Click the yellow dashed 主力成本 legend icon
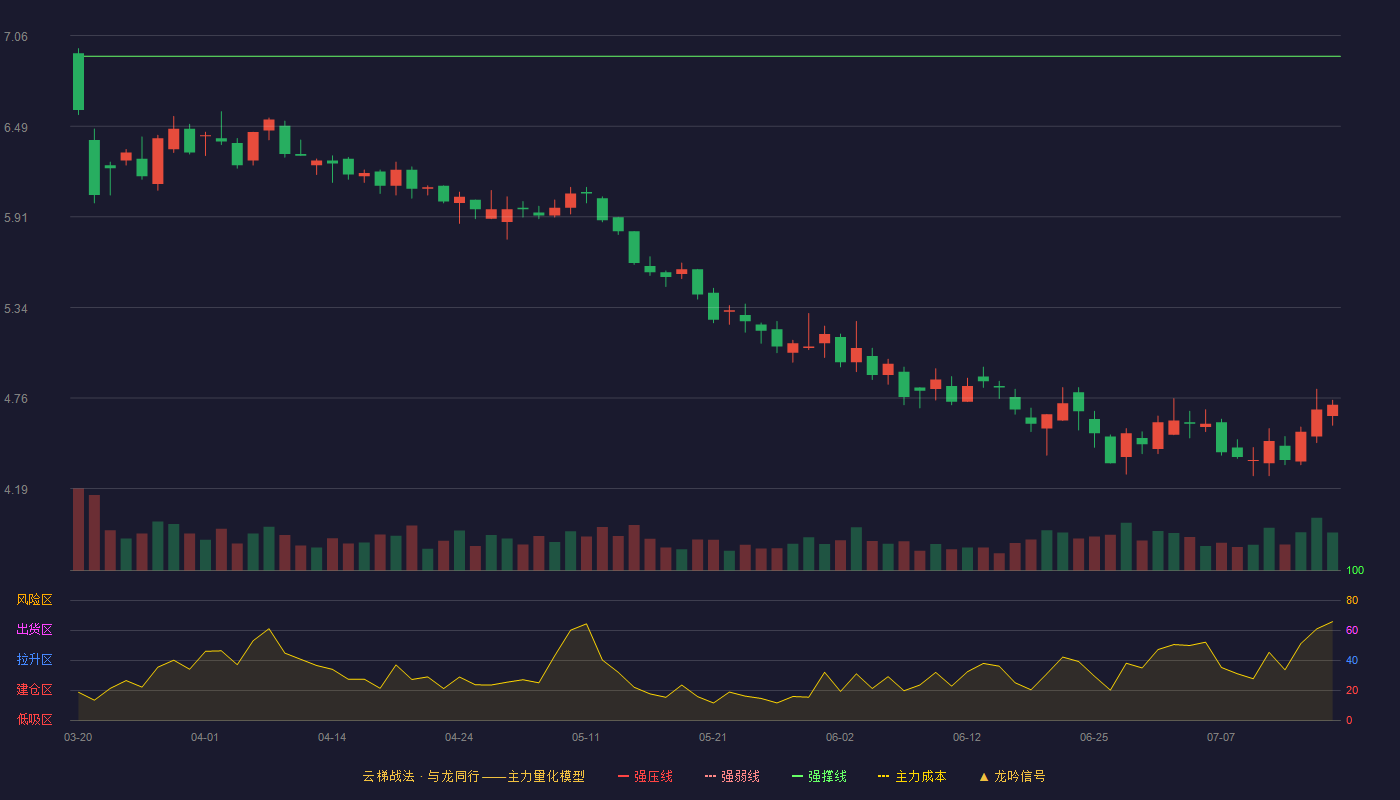 (x=884, y=776)
